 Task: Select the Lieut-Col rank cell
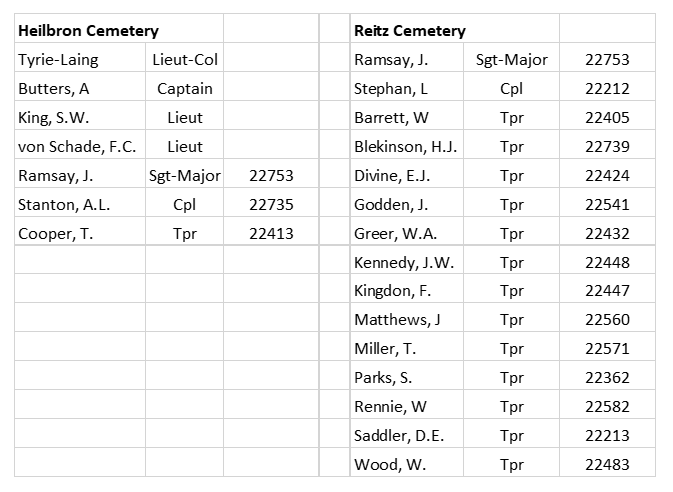[x=185, y=58]
